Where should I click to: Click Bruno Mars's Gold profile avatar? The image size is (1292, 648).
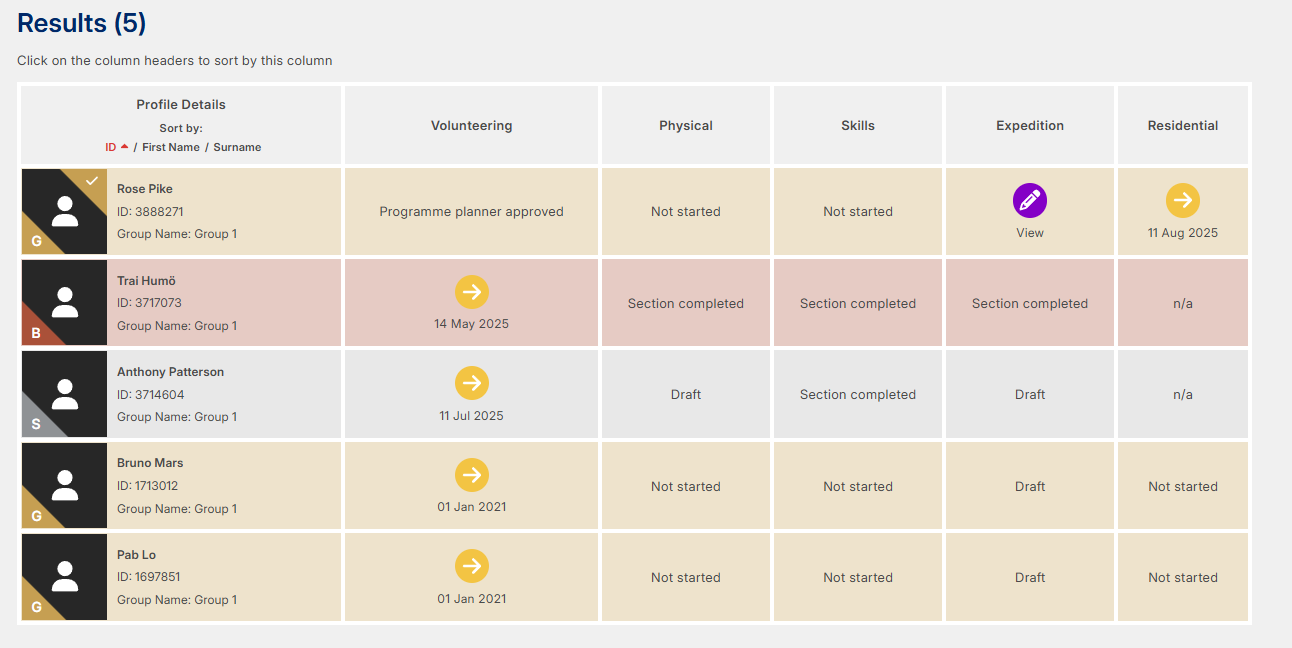coord(64,486)
